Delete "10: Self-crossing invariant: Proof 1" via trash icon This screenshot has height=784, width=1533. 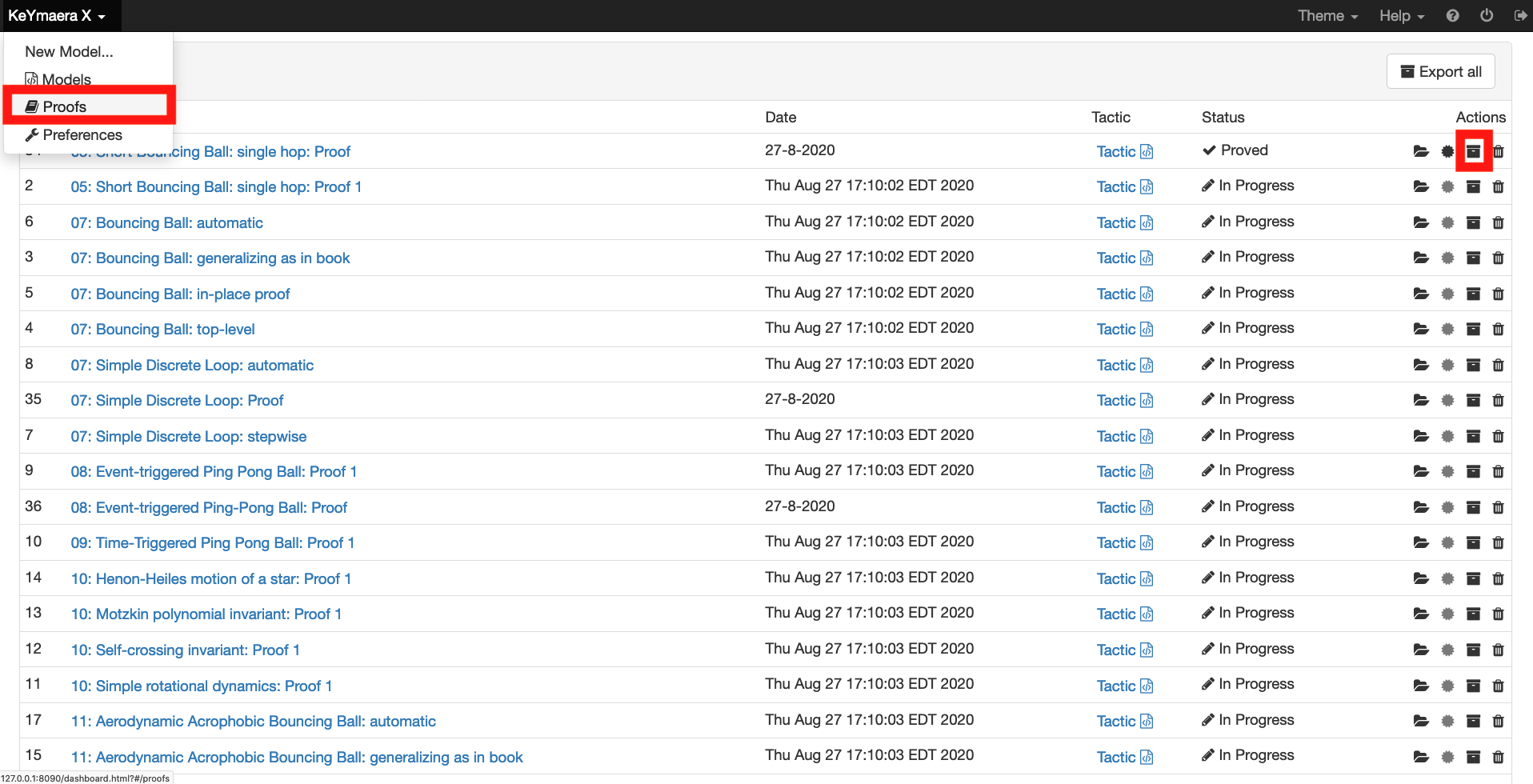click(x=1498, y=649)
